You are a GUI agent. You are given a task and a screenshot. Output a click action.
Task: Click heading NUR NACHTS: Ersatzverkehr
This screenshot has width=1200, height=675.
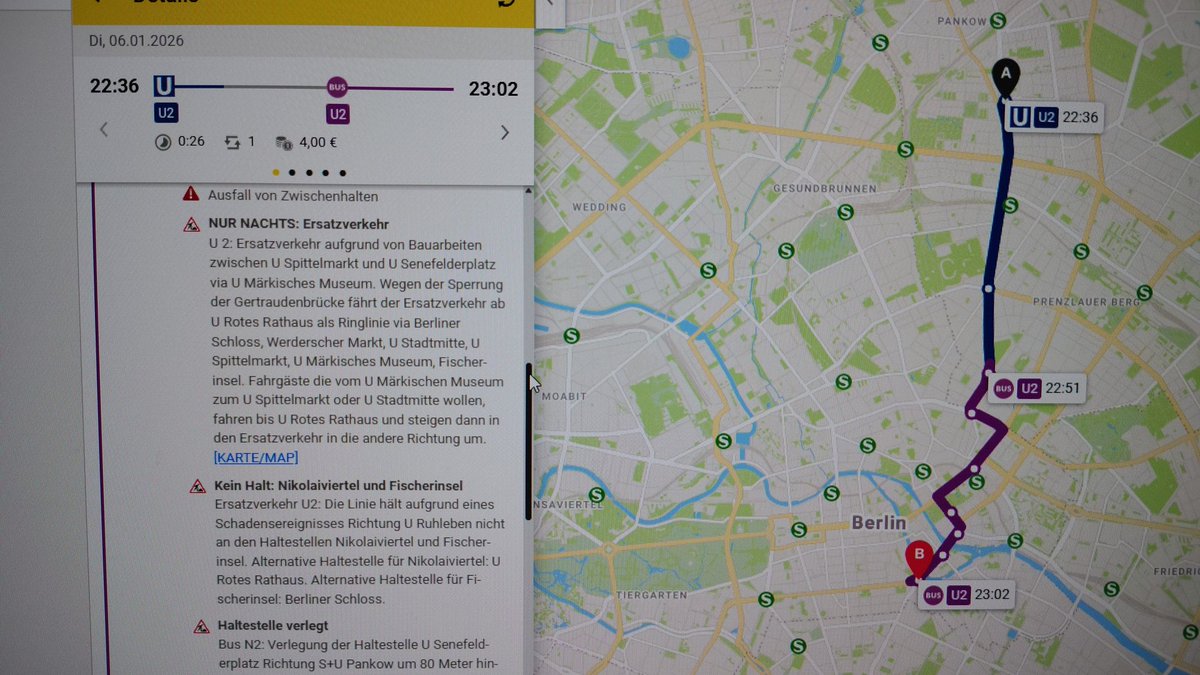coord(298,224)
